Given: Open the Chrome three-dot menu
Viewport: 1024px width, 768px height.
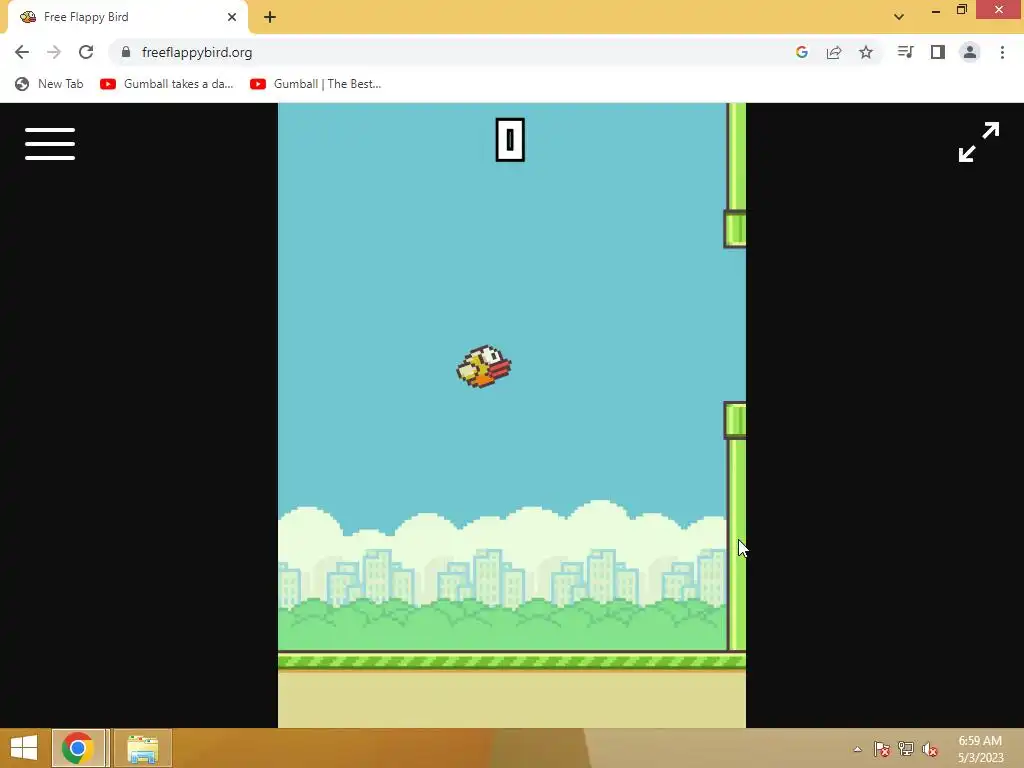Looking at the screenshot, I should pos(1002,52).
